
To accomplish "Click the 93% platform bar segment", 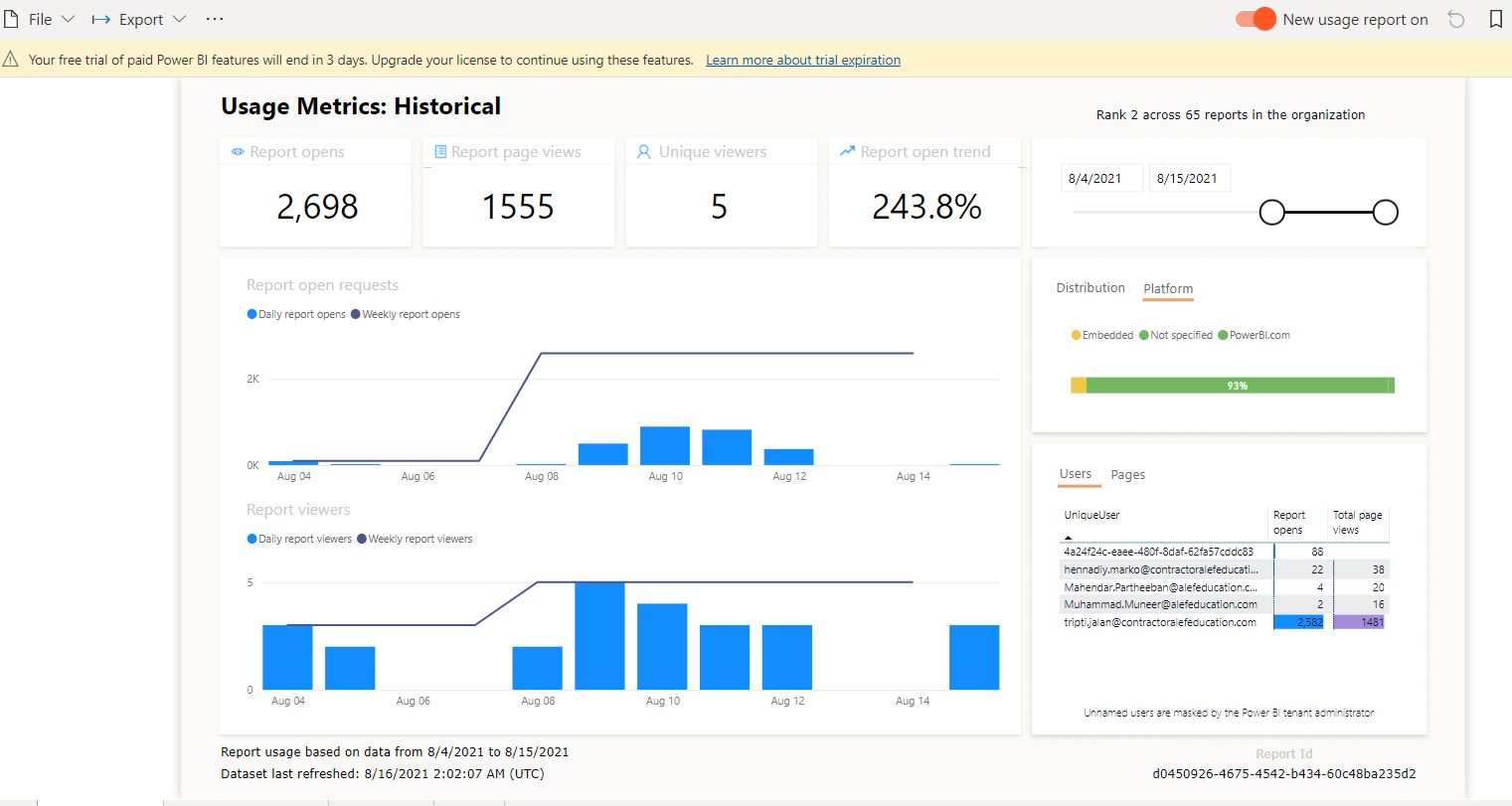I will 1238,386.
